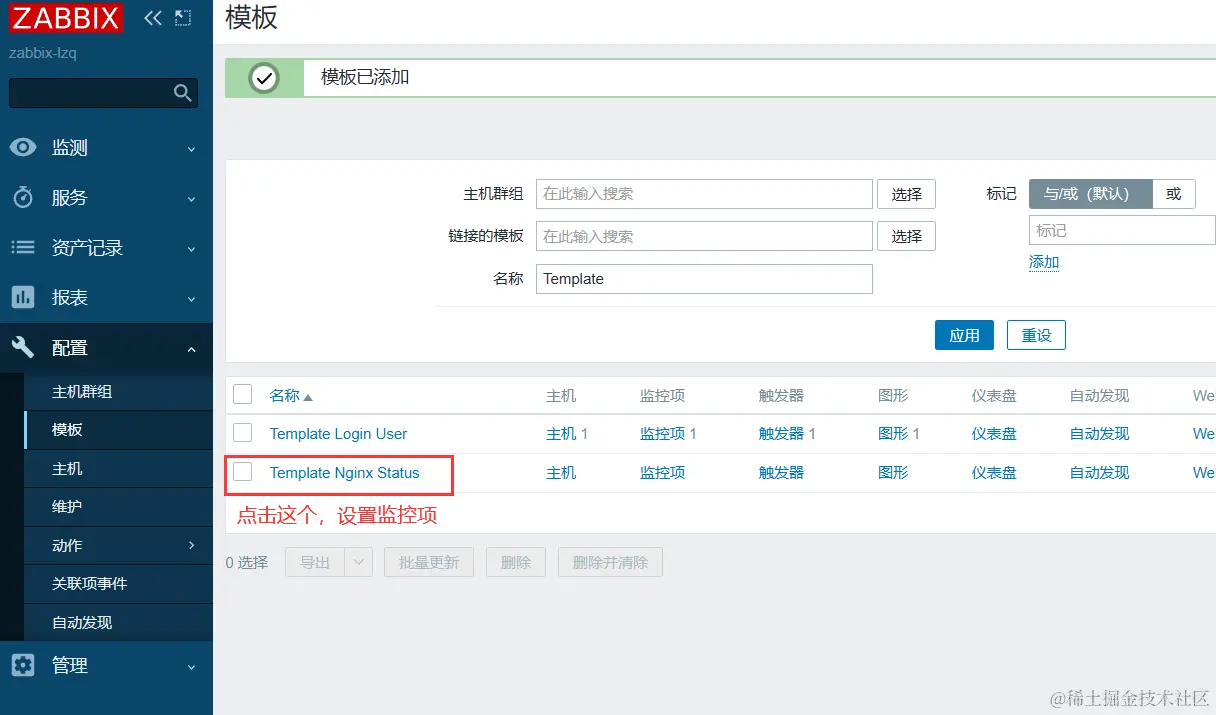Viewport: 1216px width, 715px height.
Task: Click the 资产记录 list icon
Action: [23, 247]
